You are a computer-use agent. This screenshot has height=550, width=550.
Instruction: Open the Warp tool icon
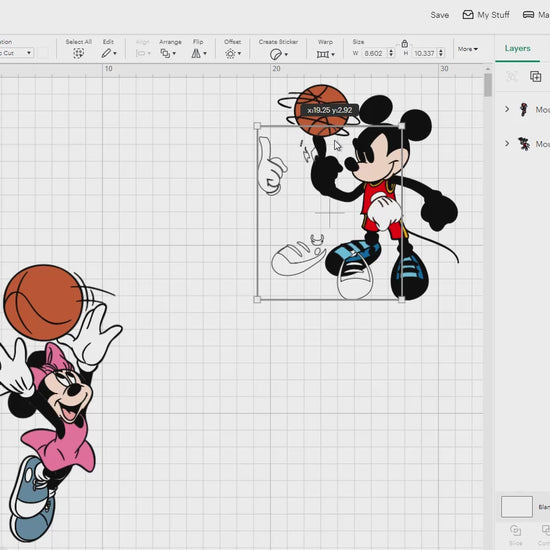[x=323, y=54]
